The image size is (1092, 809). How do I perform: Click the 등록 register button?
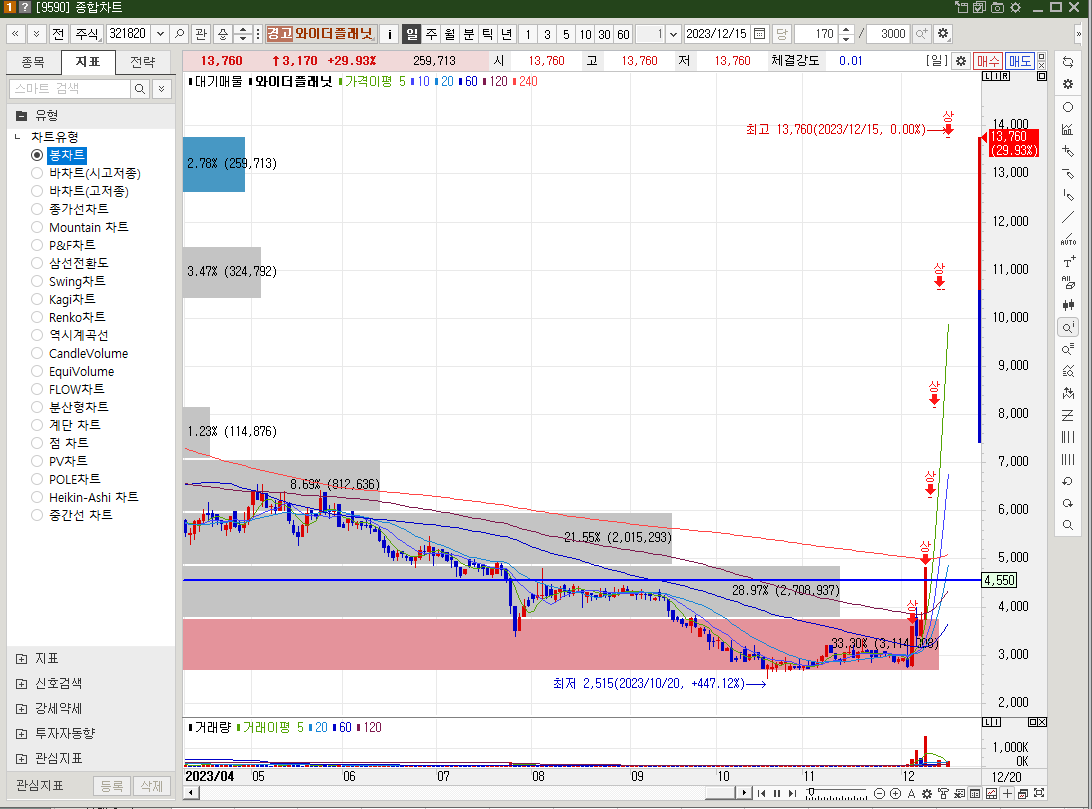[x=111, y=786]
